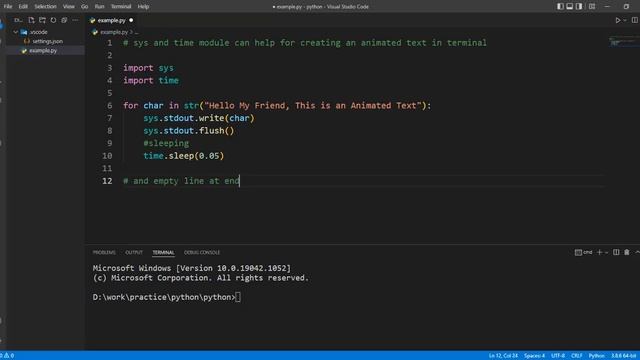Click the '#sleeping' comment
The image size is (640, 360).
tap(166, 143)
